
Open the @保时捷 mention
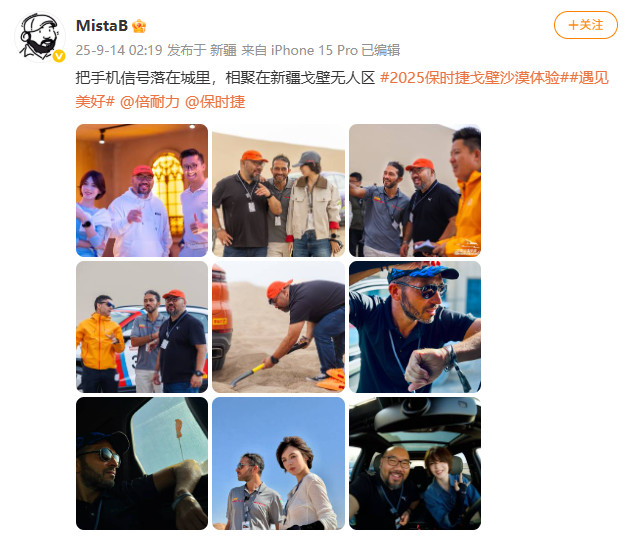click(x=215, y=102)
